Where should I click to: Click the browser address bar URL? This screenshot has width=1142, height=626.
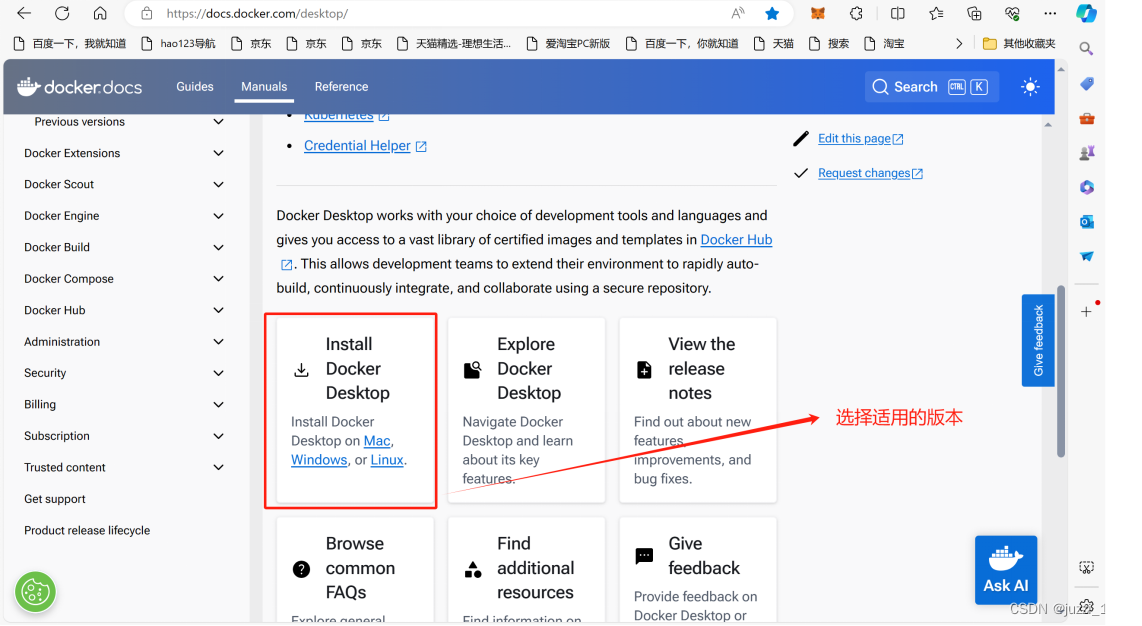pos(256,13)
